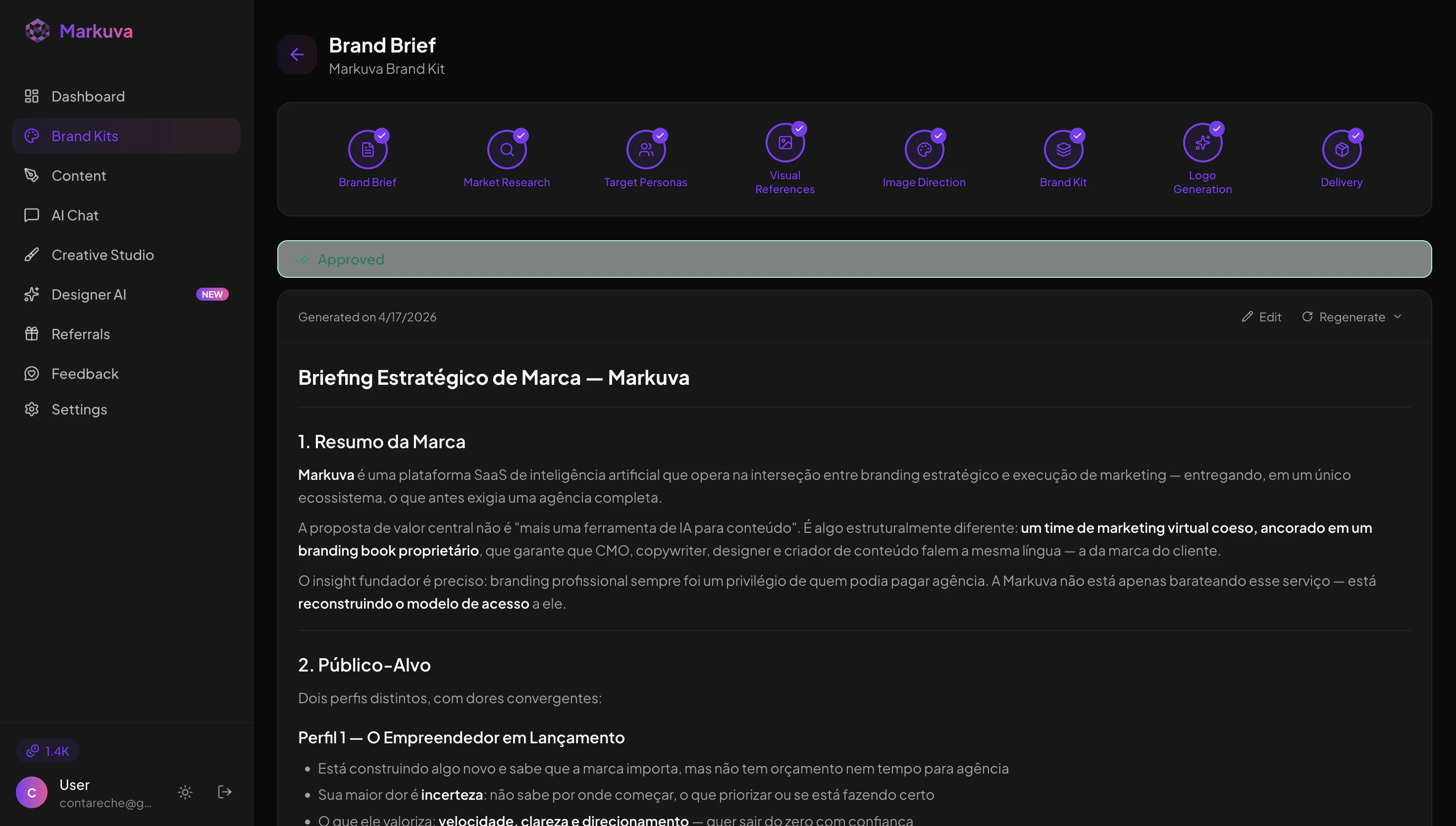Go back using the arrow button
The width and height of the screenshot is (1456, 826).
pyautogui.click(x=297, y=54)
